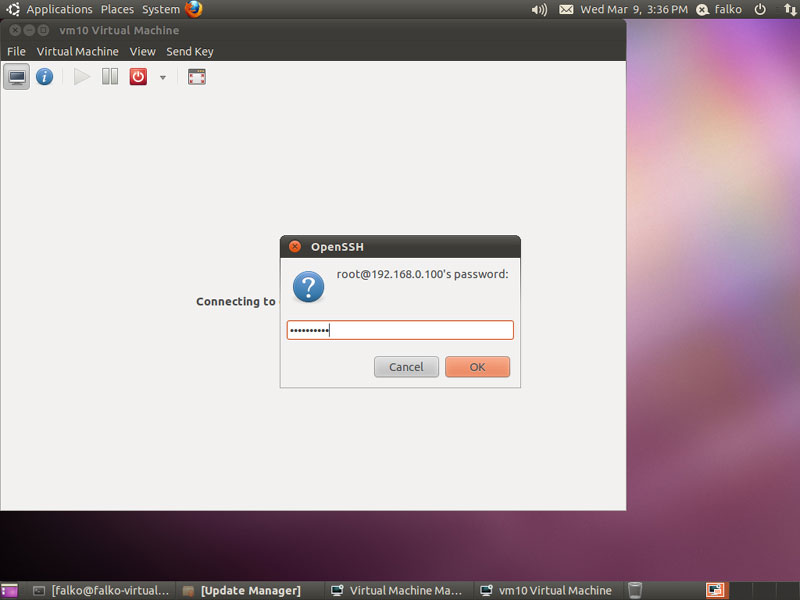Switch to vm10 Virtual Machine taskbar entry
Screen dimensions: 800x600
tap(547, 590)
